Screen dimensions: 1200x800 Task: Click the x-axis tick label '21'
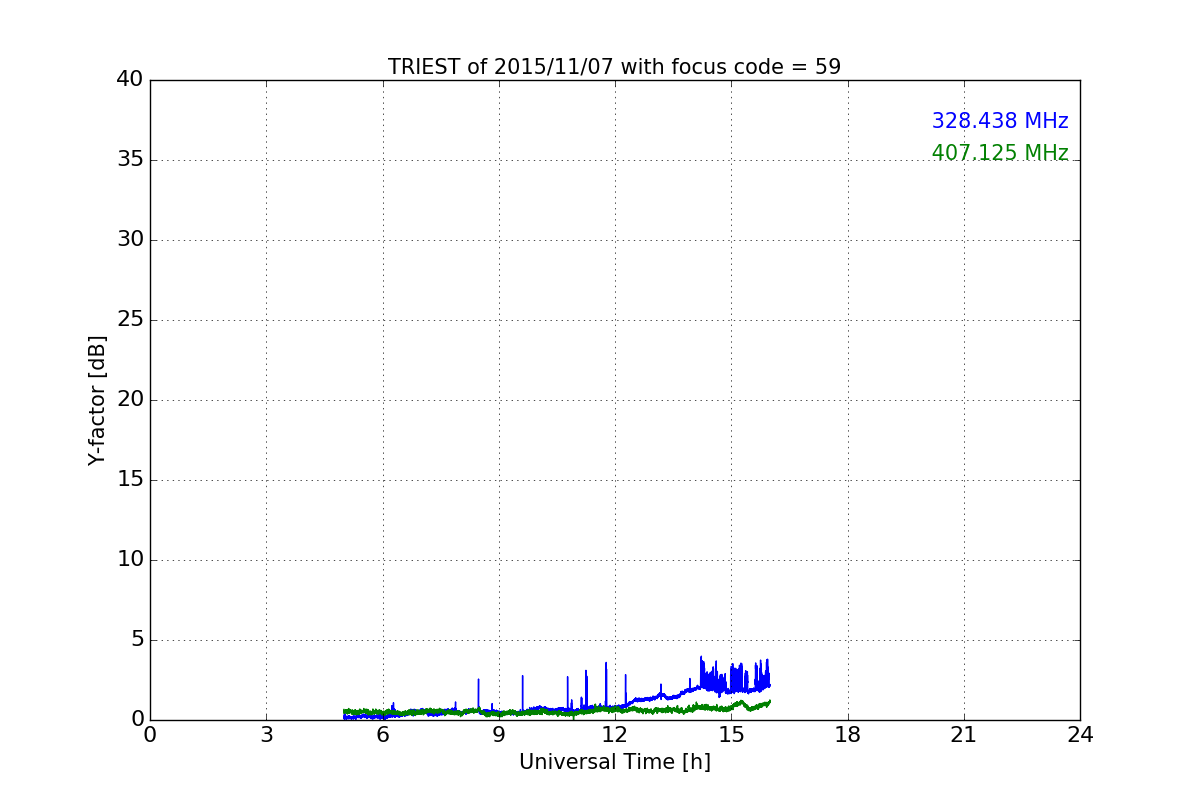[964, 735]
